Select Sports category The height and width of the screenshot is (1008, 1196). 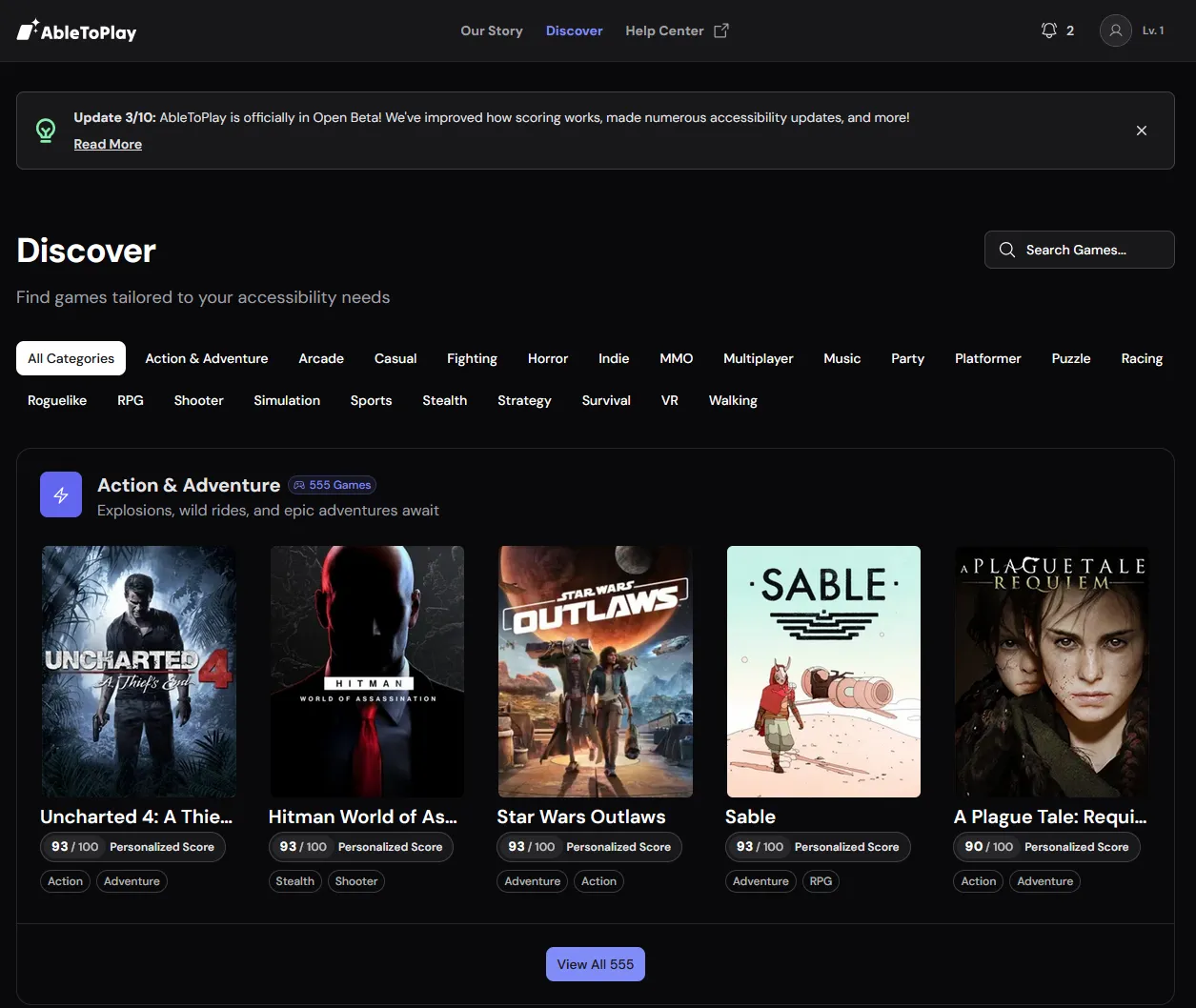(371, 400)
